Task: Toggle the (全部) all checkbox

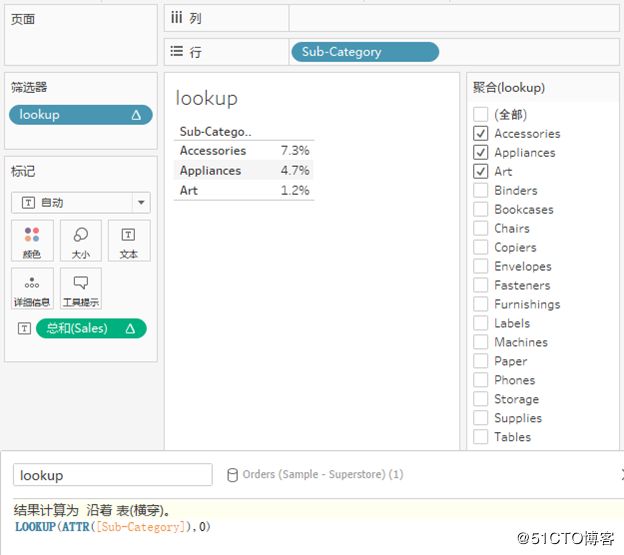Action: pyautogui.click(x=480, y=114)
